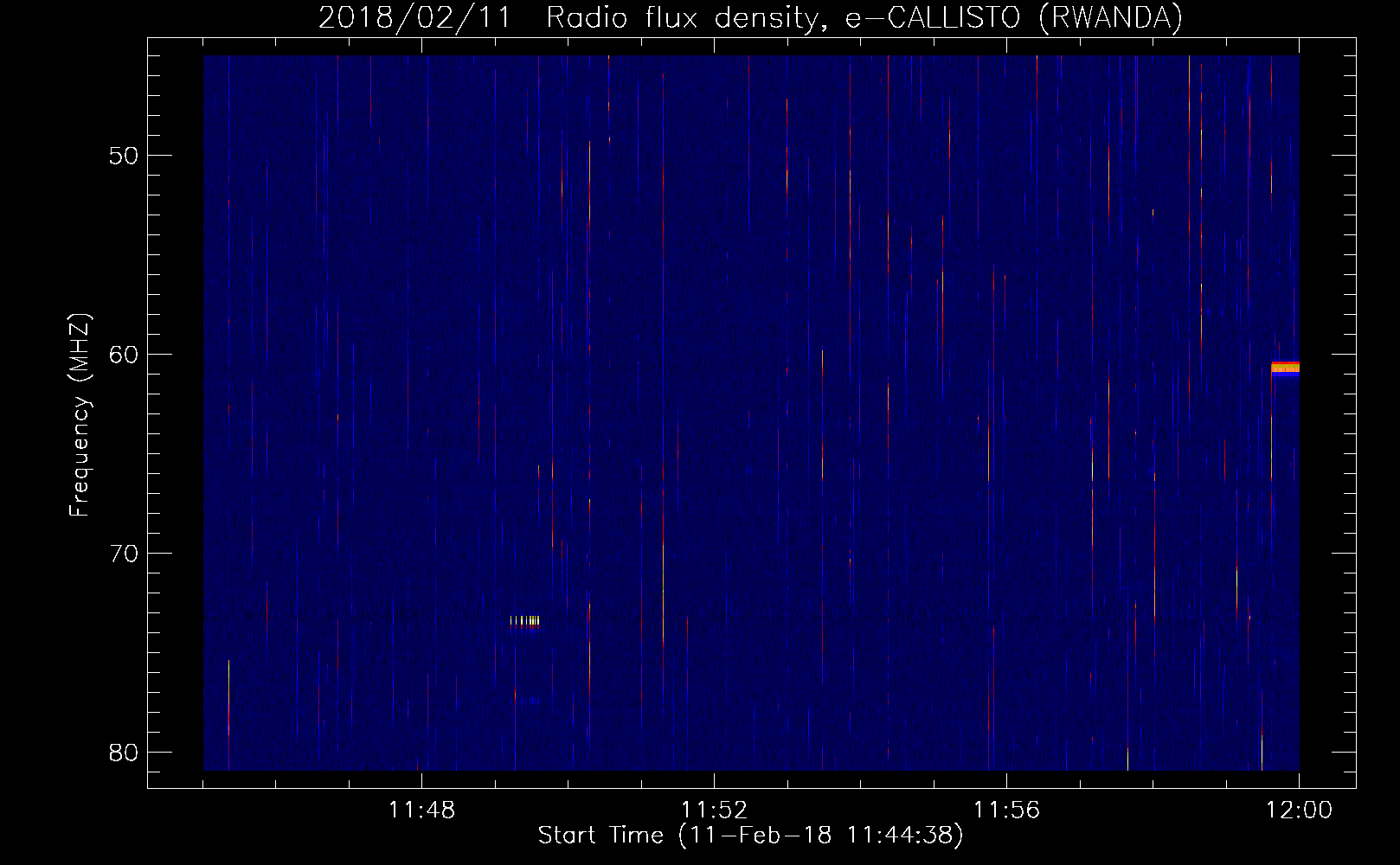Click the 12:00 time tick label
Screen dimensions: 1400x865
pyautogui.click(x=1299, y=811)
